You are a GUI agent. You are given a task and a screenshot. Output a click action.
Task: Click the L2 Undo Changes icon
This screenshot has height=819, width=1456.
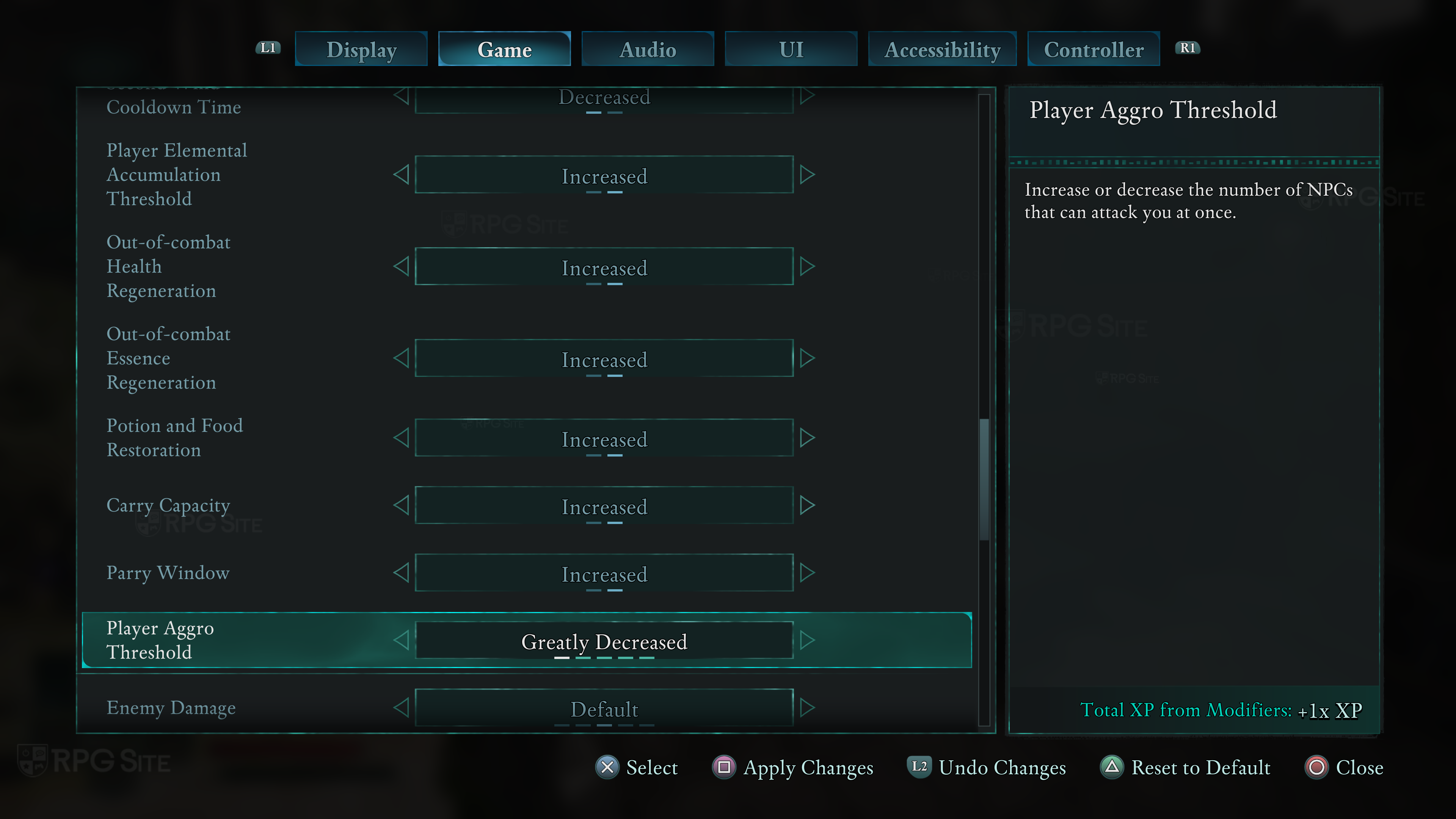click(919, 766)
